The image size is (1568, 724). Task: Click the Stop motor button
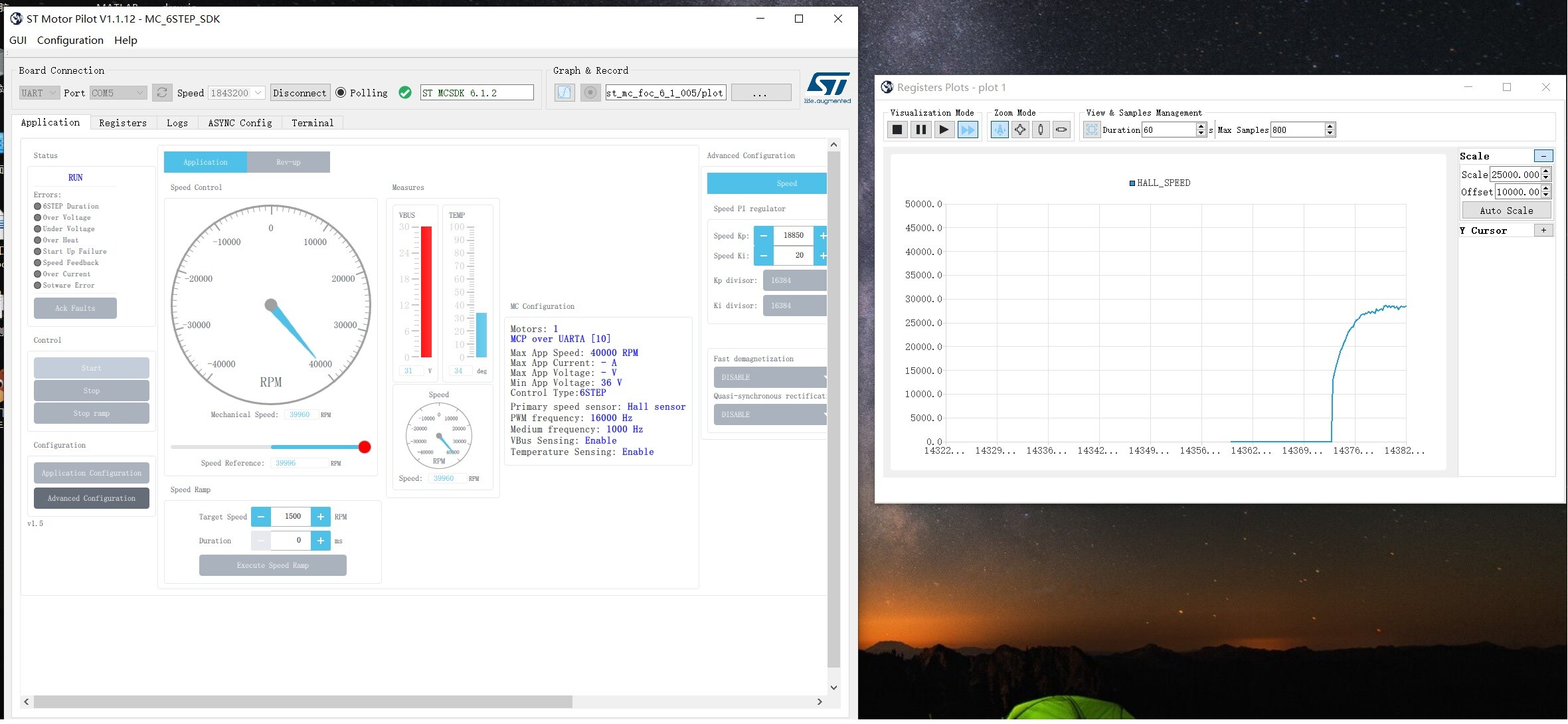(x=92, y=391)
